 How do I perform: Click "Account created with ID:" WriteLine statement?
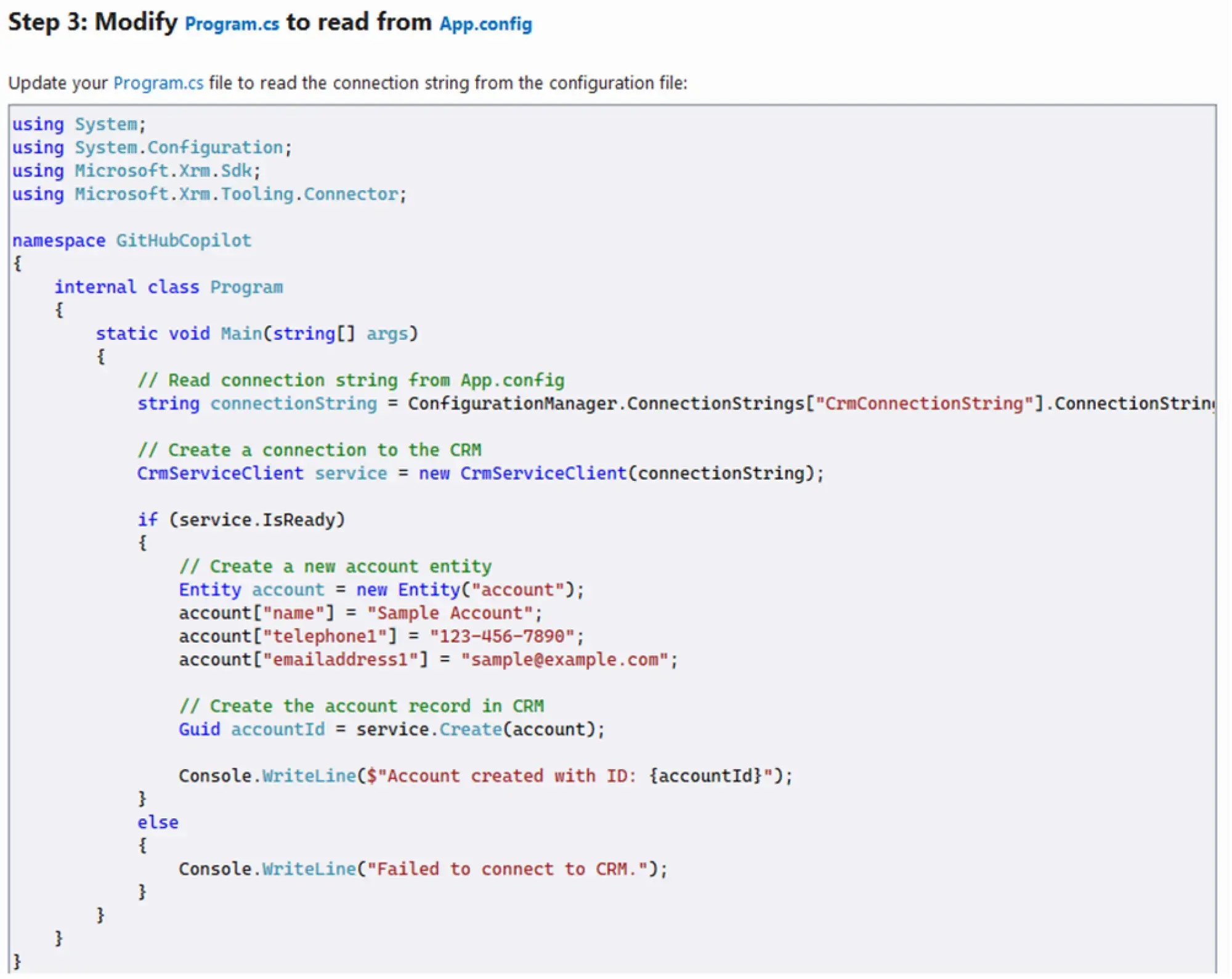pyautogui.click(x=485, y=776)
